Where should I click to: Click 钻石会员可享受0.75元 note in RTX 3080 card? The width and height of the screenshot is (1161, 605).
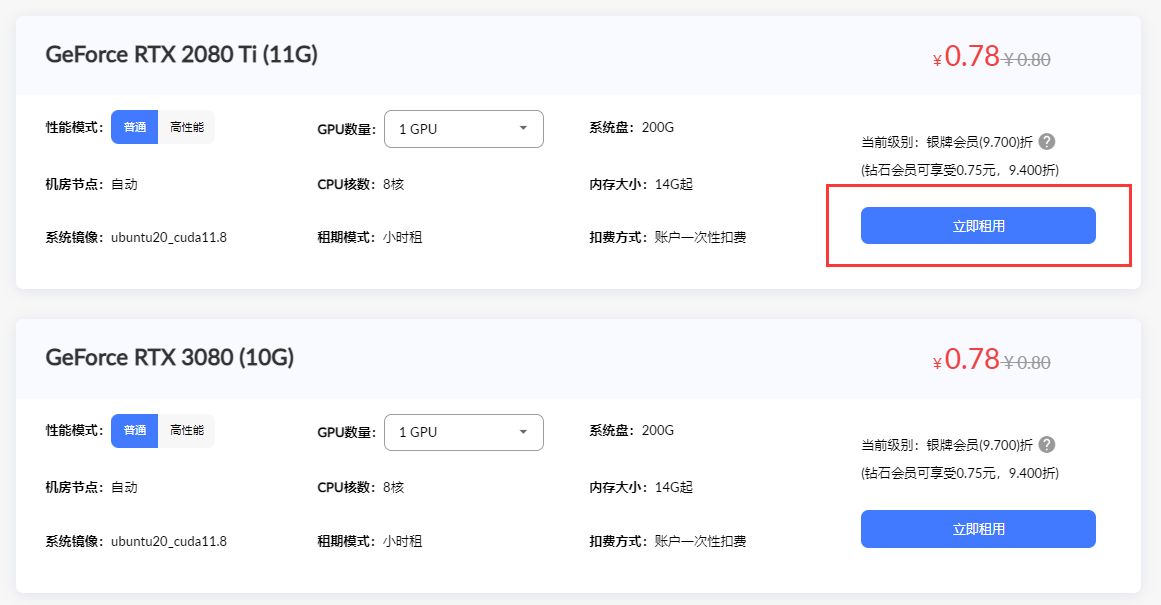(x=960, y=473)
